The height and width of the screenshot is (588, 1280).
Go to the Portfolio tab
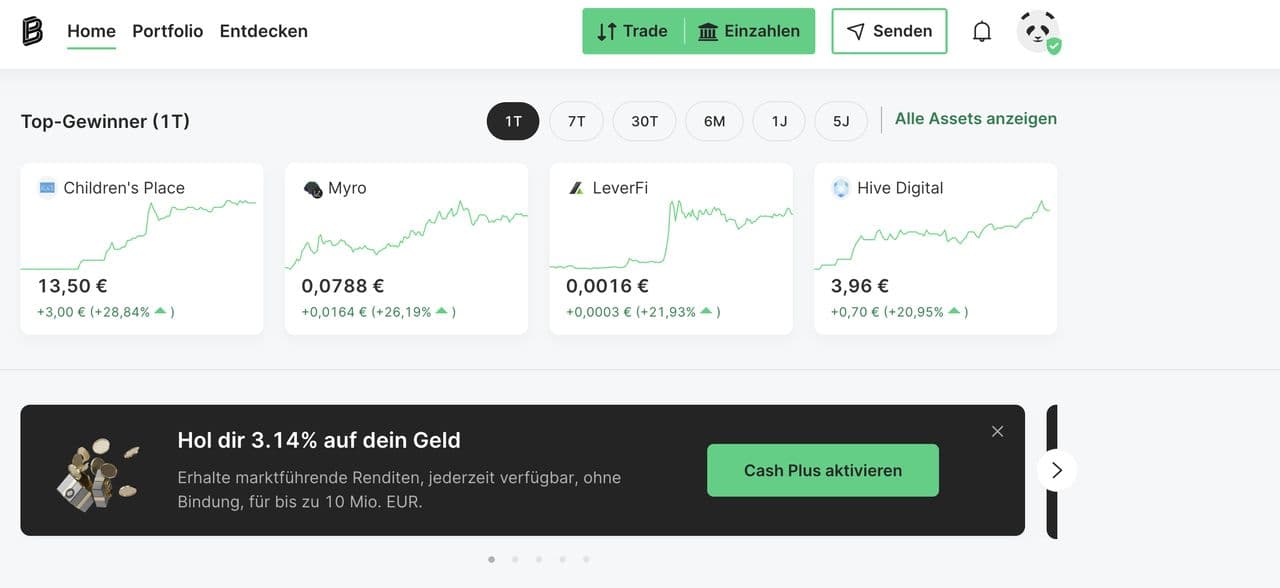[167, 31]
